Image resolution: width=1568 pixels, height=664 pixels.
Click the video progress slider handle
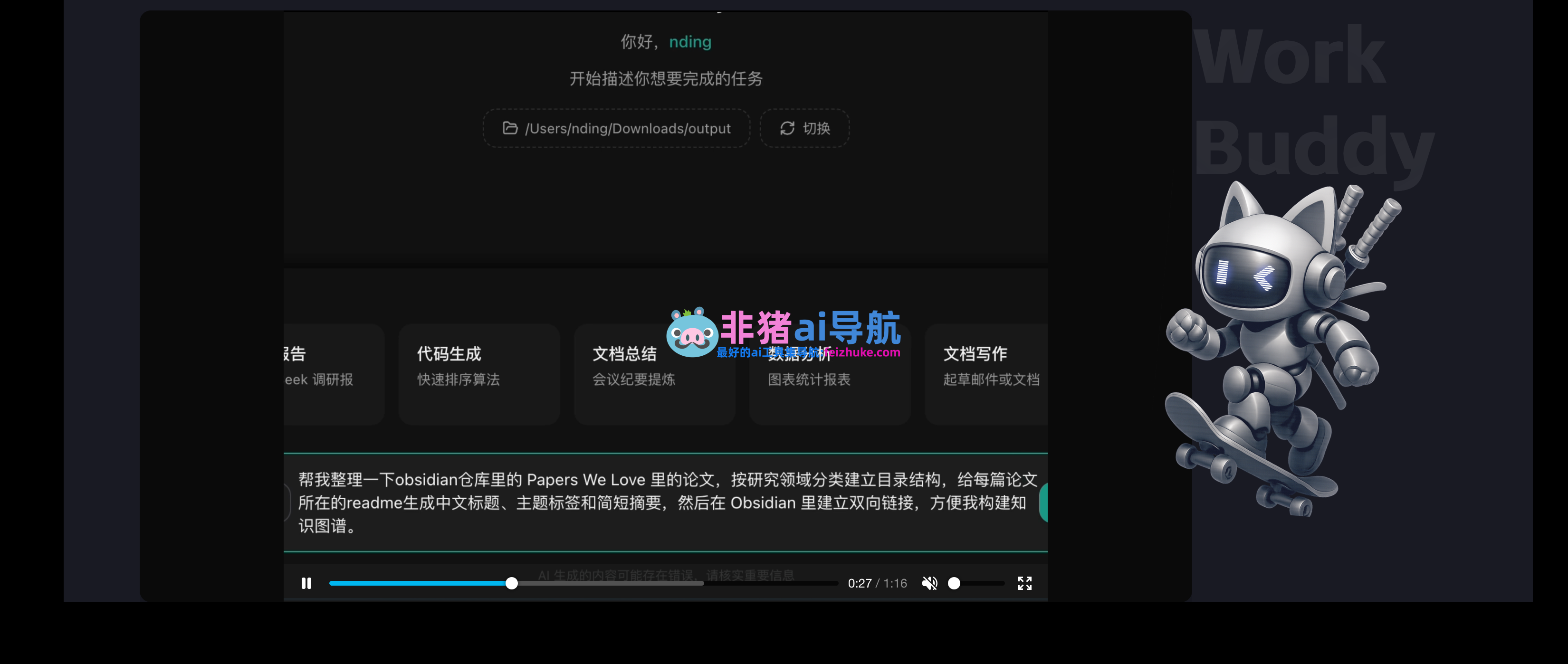tap(512, 583)
